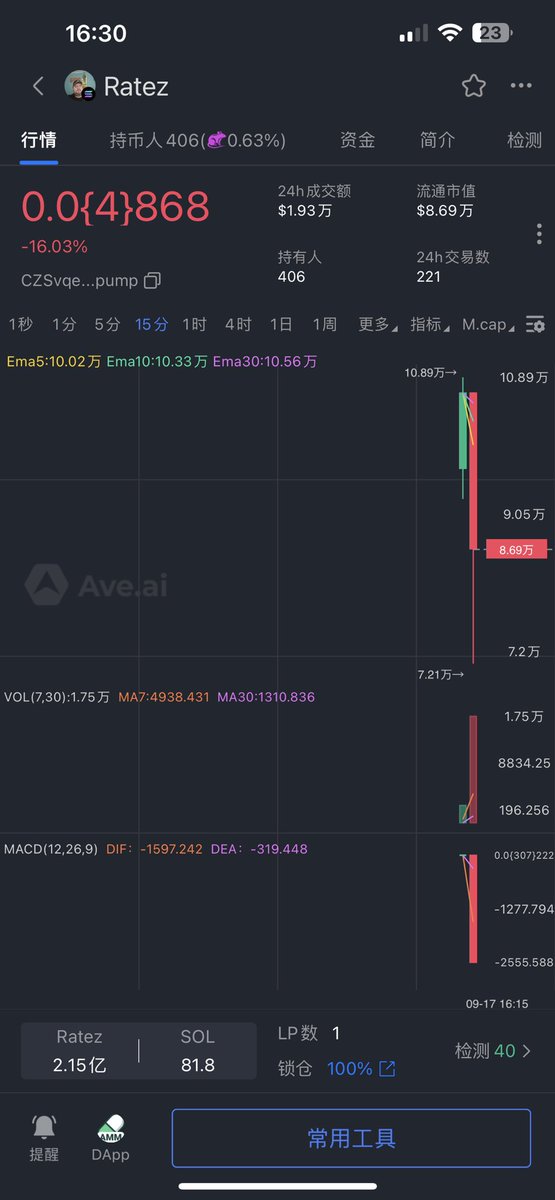Switch chart to 1日 interval

(281, 324)
